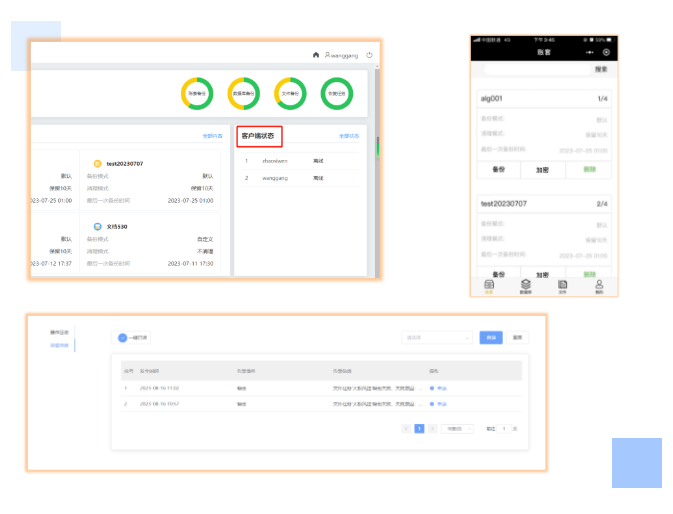This screenshot has height=514, width=673.
Task: Click confirm link in first alert row
Action: click(442, 388)
